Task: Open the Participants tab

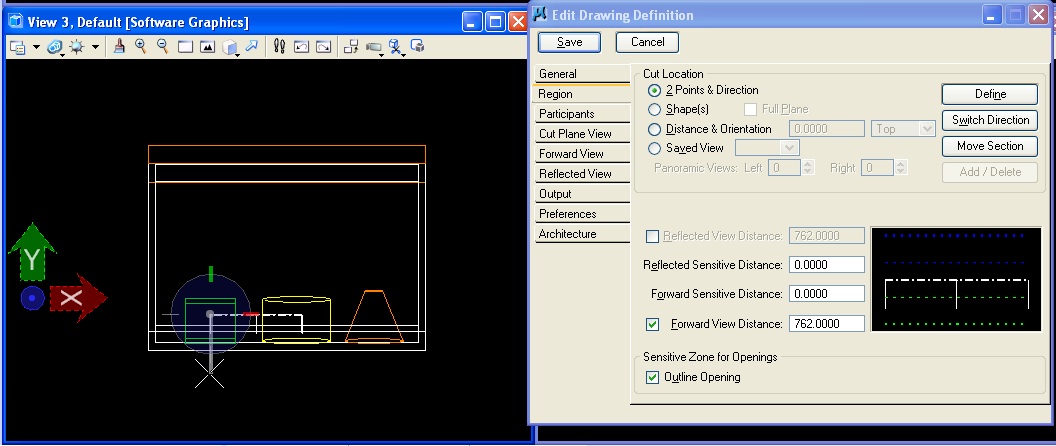Action: 581,114
